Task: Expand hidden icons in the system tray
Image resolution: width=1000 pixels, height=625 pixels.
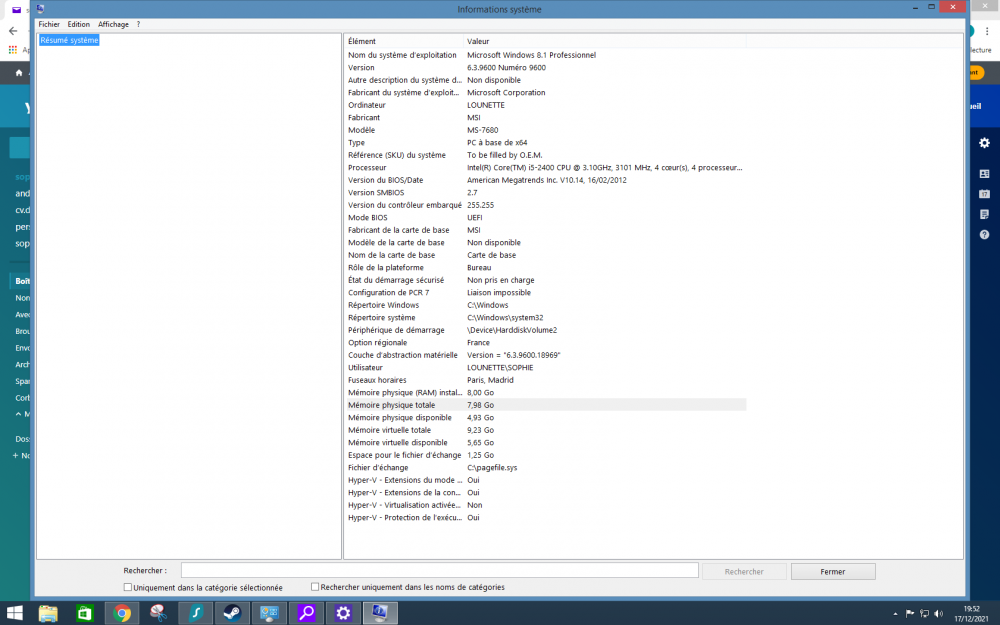Action: click(x=895, y=613)
